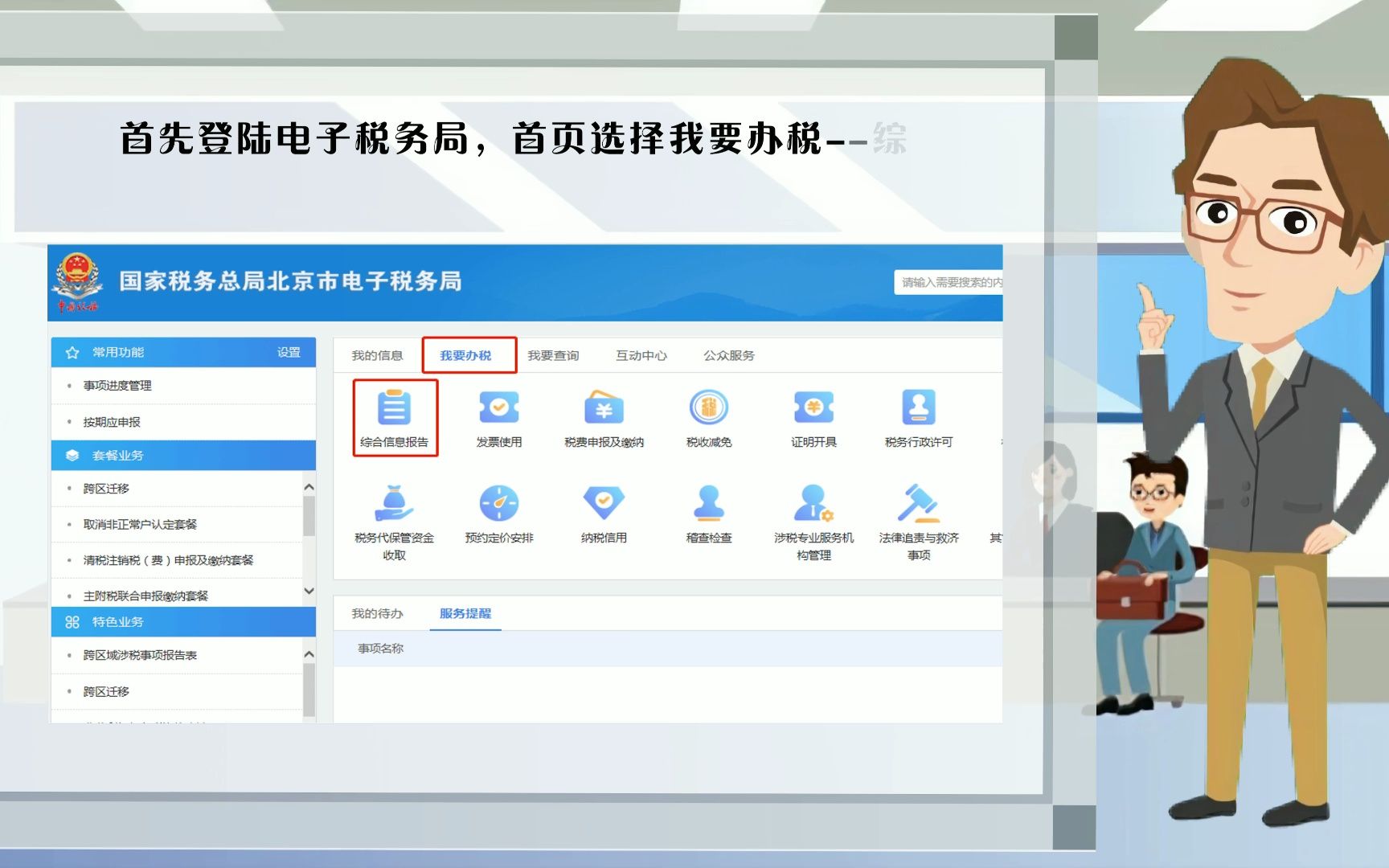The width and height of the screenshot is (1389, 868).
Task: Switch to 公众服务 tab
Action: pyautogui.click(x=729, y=355)
